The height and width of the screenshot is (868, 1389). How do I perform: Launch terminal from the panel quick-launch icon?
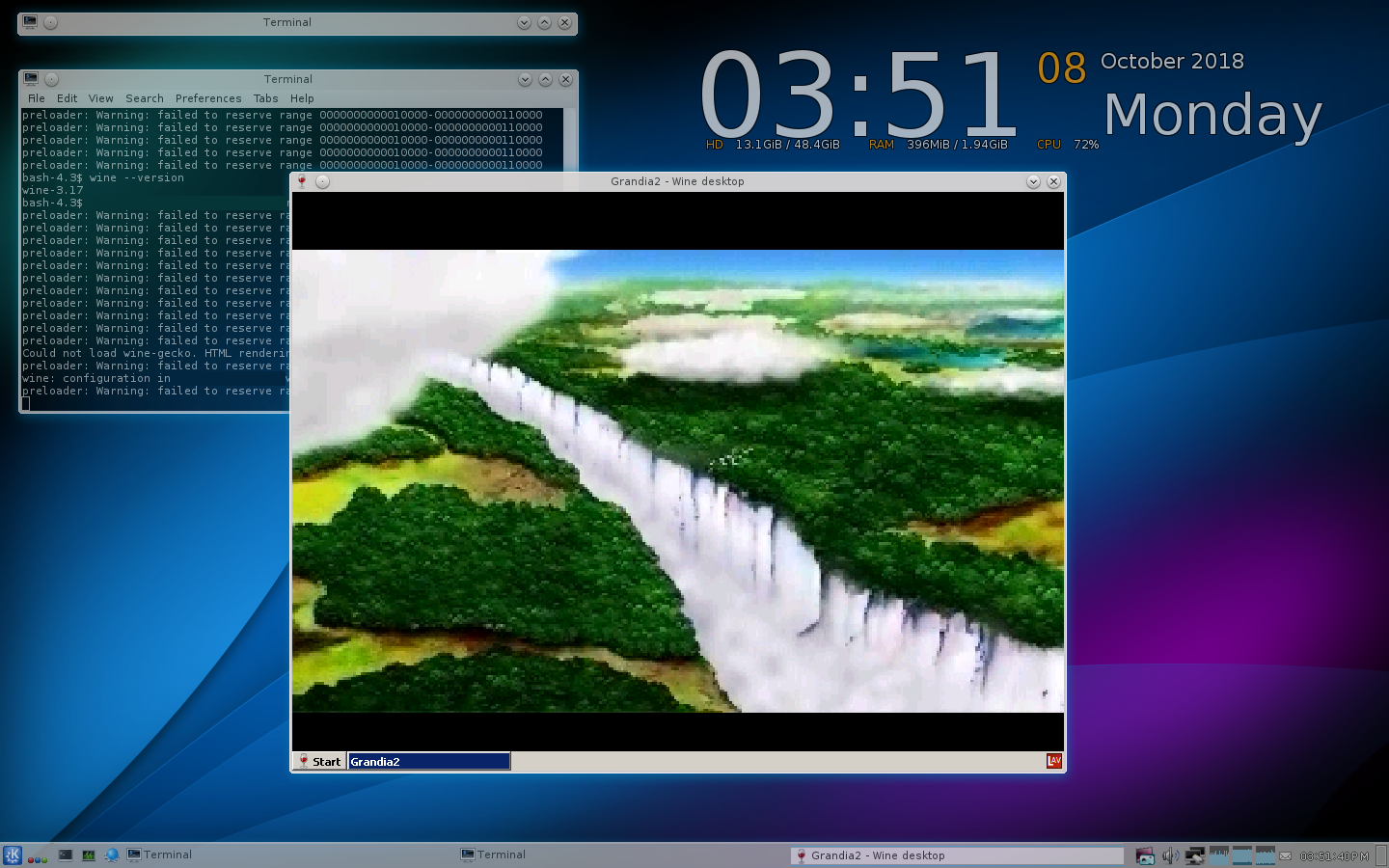click(66, 854)
